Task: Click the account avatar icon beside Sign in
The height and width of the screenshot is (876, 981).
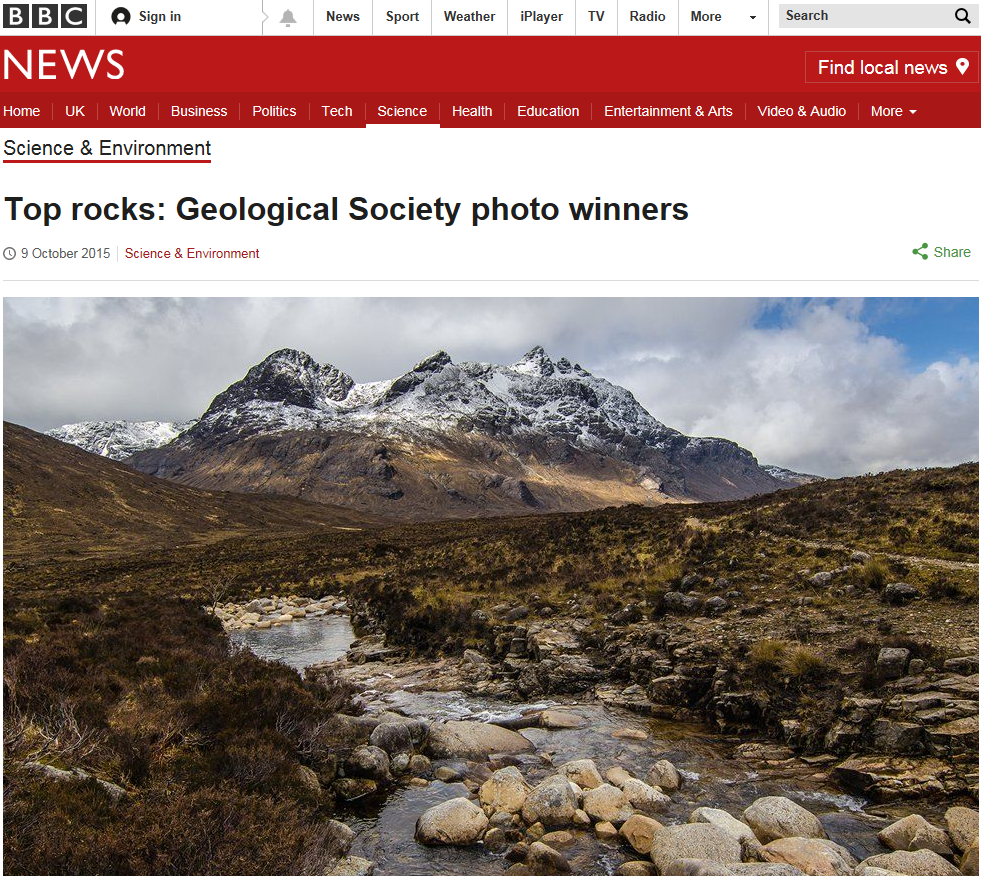Action: pyautogui.click(x=121, y=16)
